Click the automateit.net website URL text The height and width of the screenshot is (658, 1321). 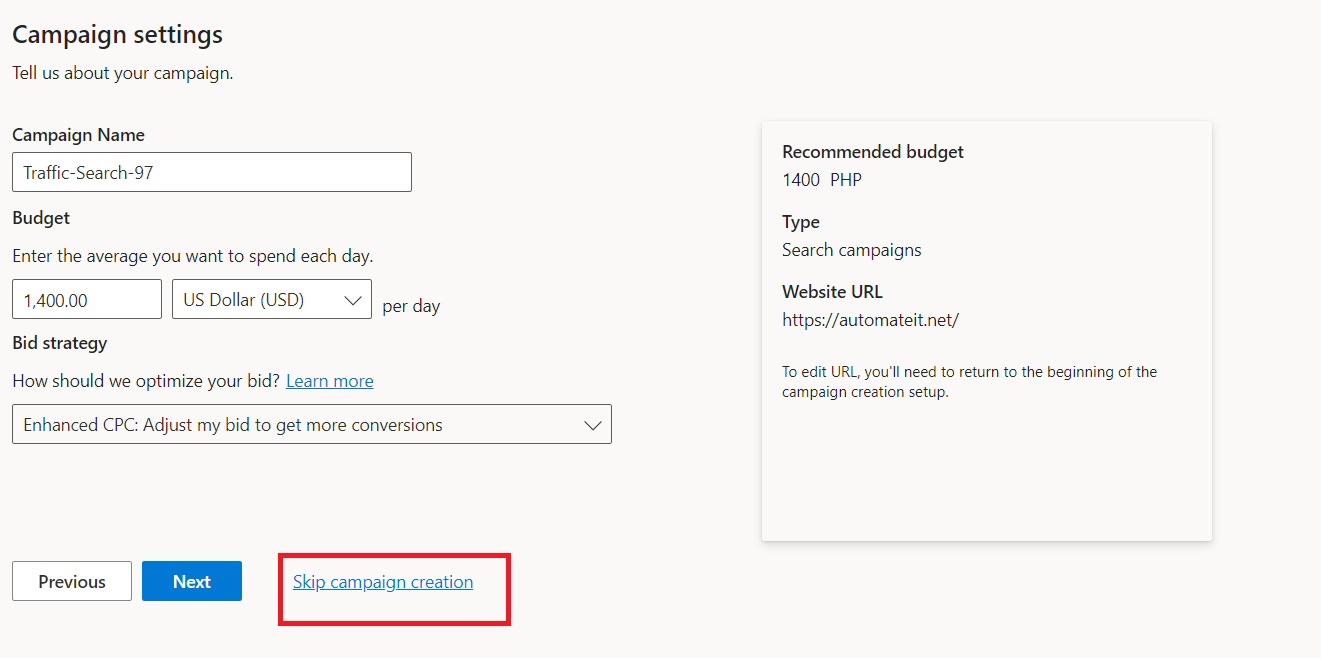(x=870, y=320)
